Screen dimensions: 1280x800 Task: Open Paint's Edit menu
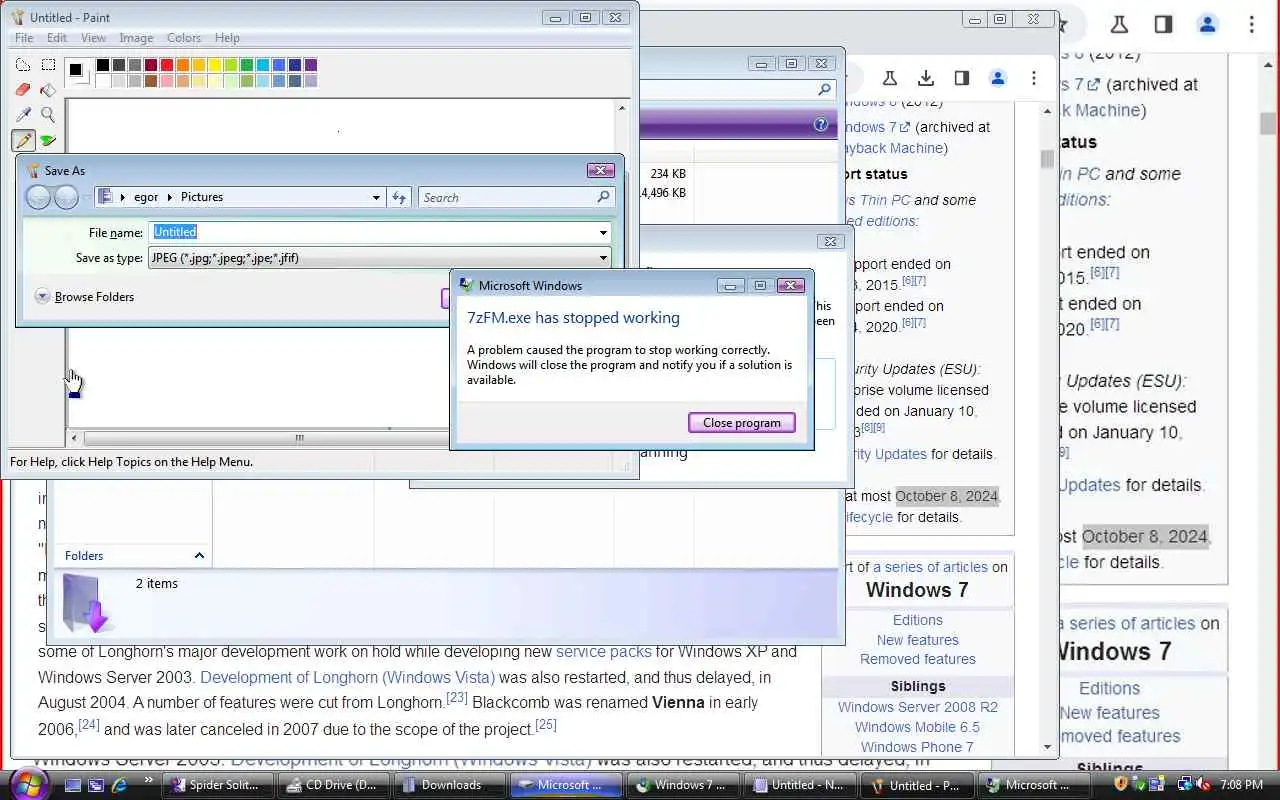coord(57,38)
